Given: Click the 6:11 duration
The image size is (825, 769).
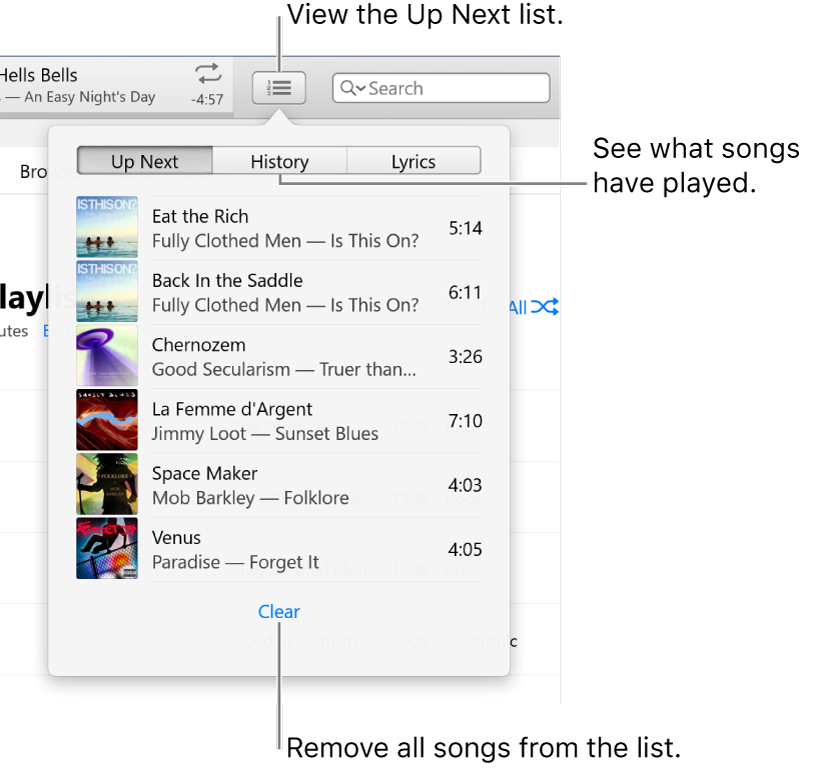Looking at the screenshot, I should (465, 292).
